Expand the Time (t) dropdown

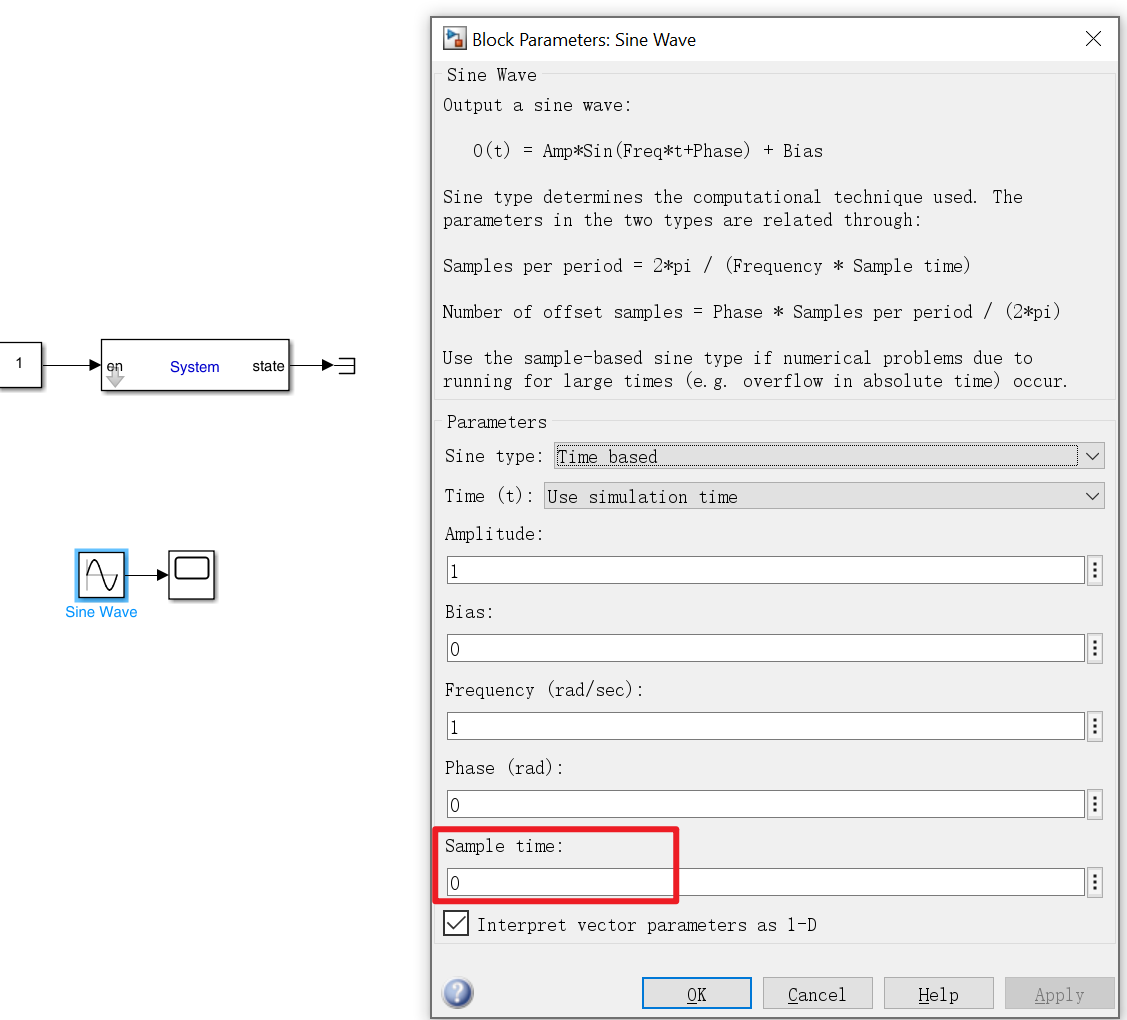824,496
